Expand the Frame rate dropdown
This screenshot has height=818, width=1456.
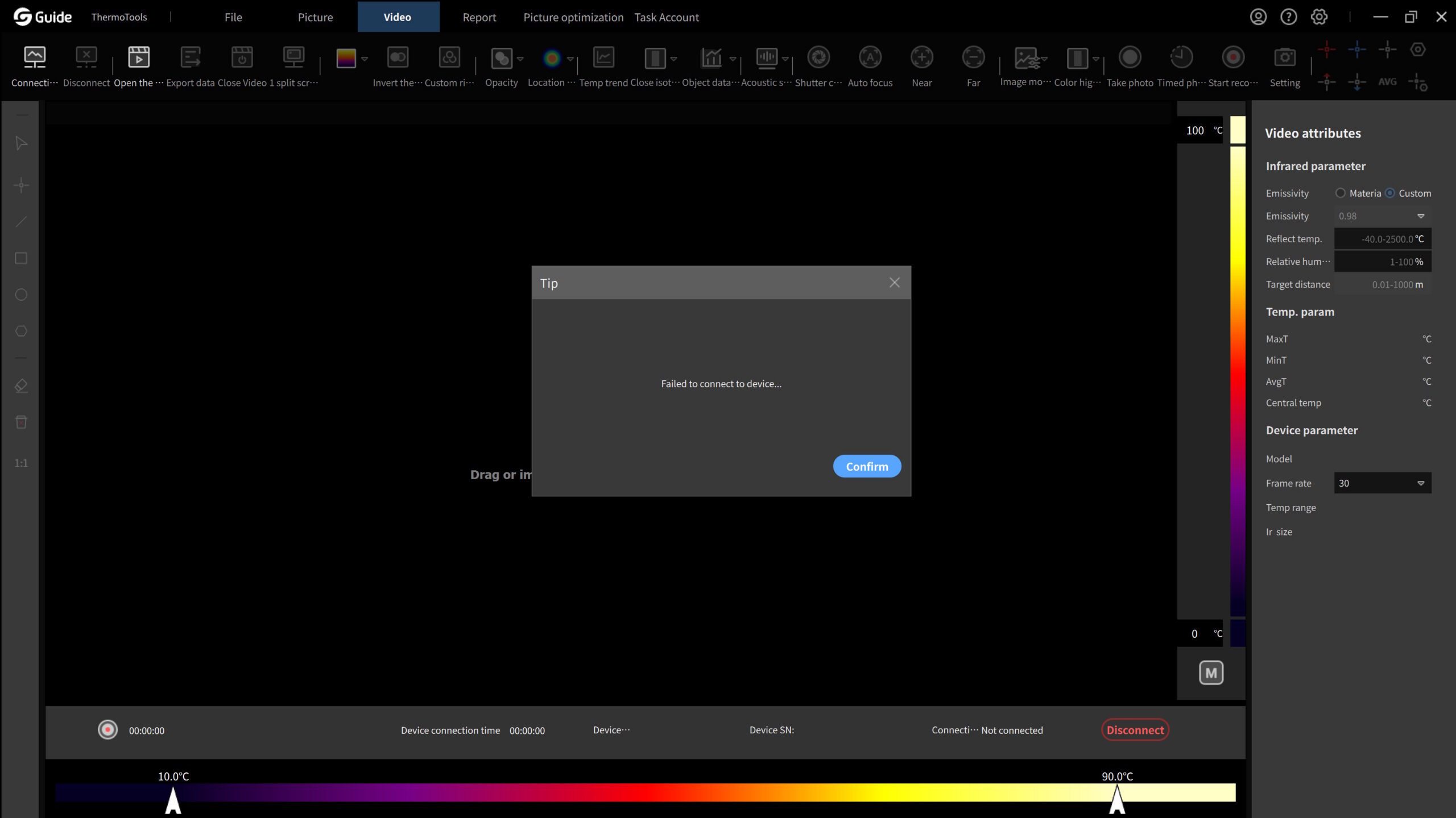click(1420, 483)
